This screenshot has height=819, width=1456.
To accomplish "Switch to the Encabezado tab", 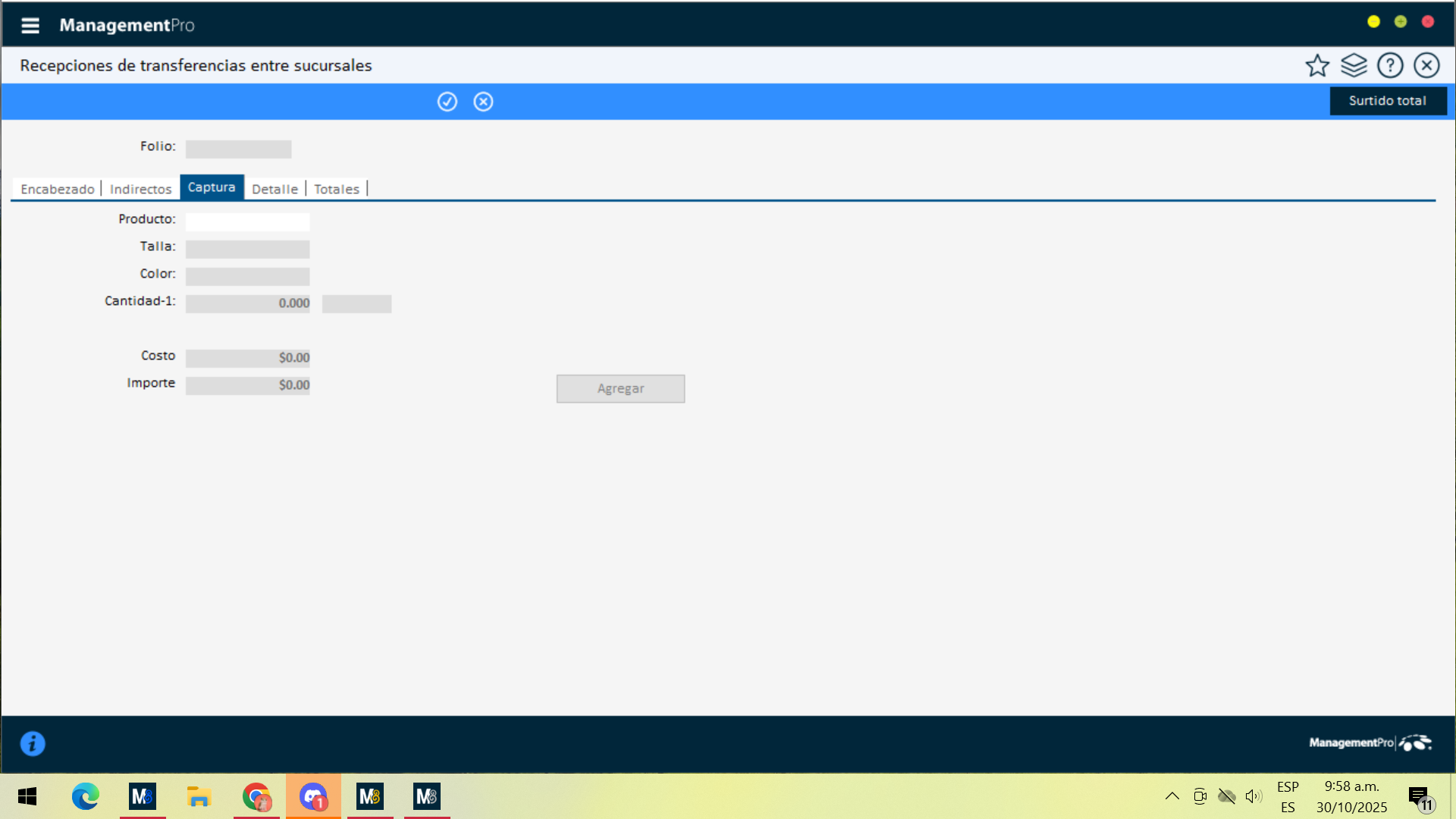I will (x=58, y=189).
